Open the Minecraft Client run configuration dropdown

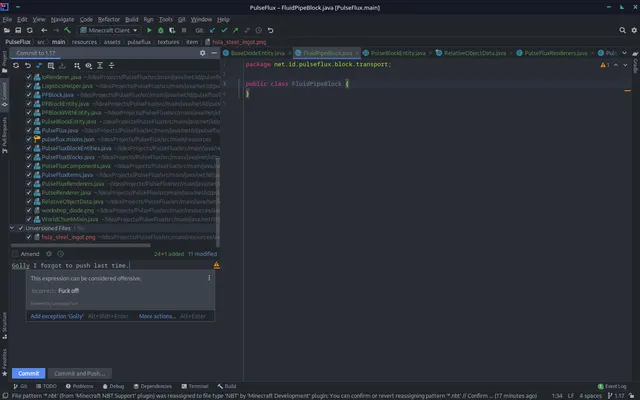(109, 30)
